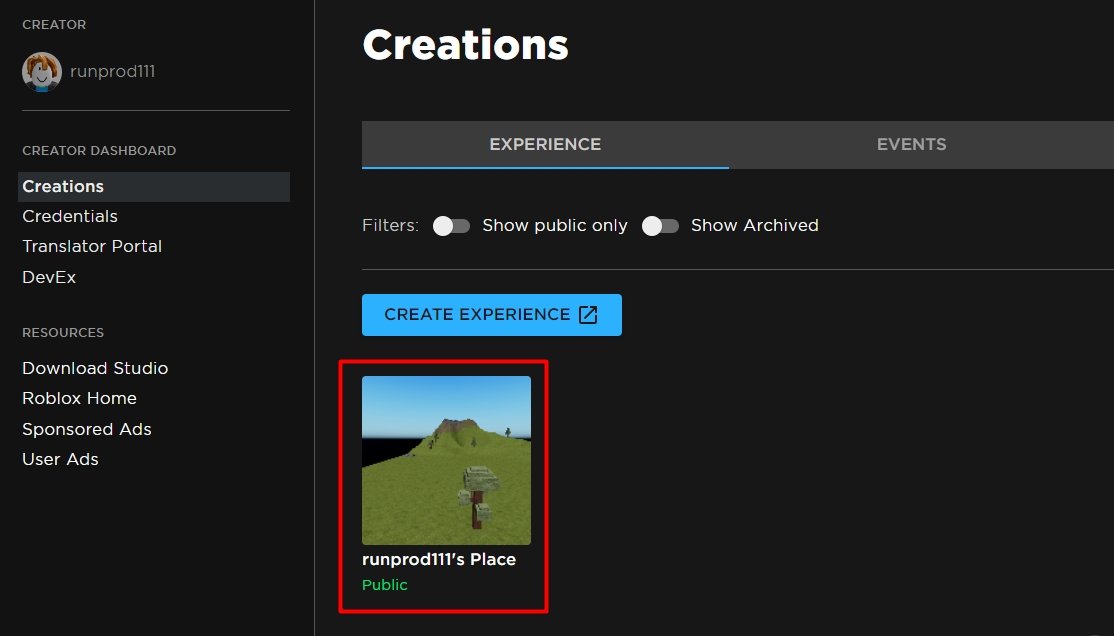The width and height of the screenshot is (1114, 636).
Task: Click the green Public status label
Action: click(x=385, y=585)
